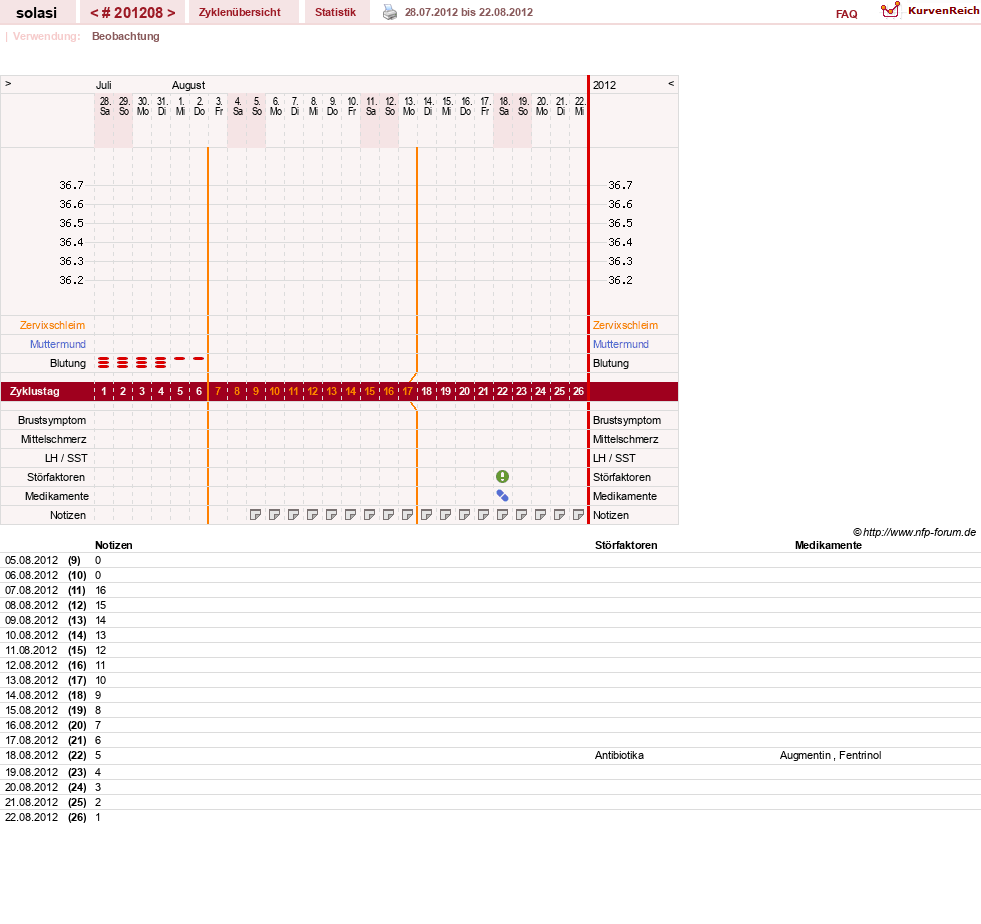This screenshot has width=981, height=924.
Task: Open the nfp-forum.de link
Action: [x=919, y=532]
